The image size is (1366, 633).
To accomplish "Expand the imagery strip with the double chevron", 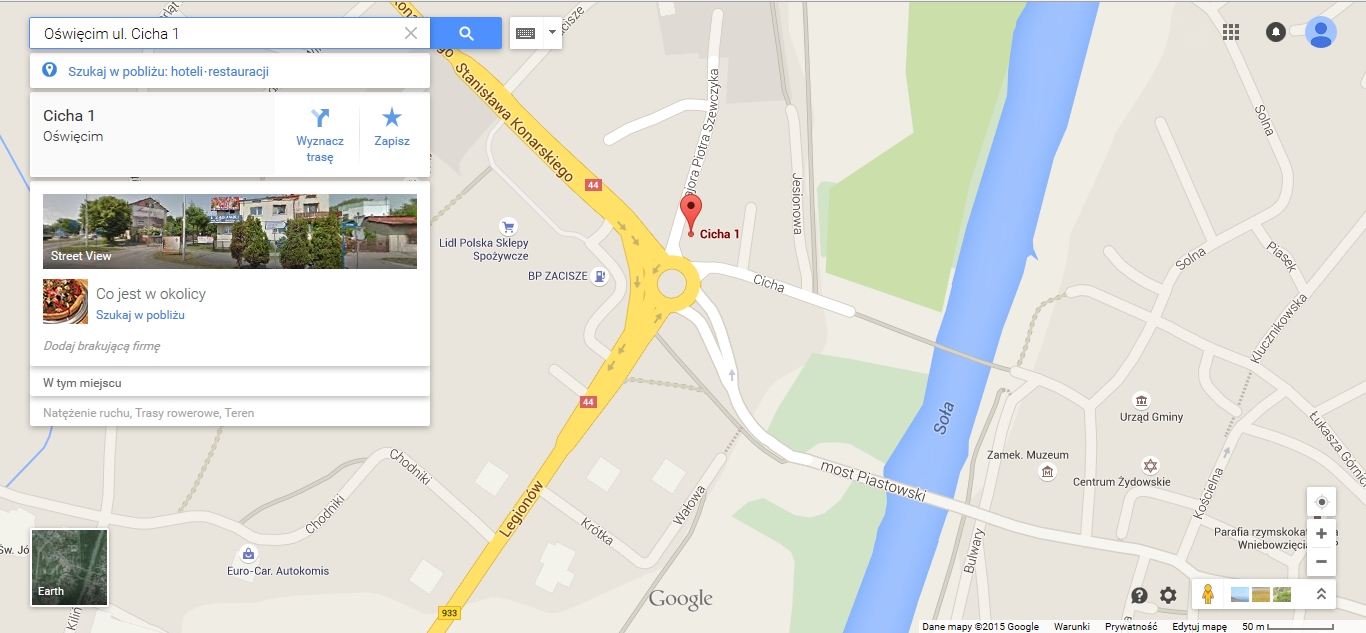I will 1321,594.
